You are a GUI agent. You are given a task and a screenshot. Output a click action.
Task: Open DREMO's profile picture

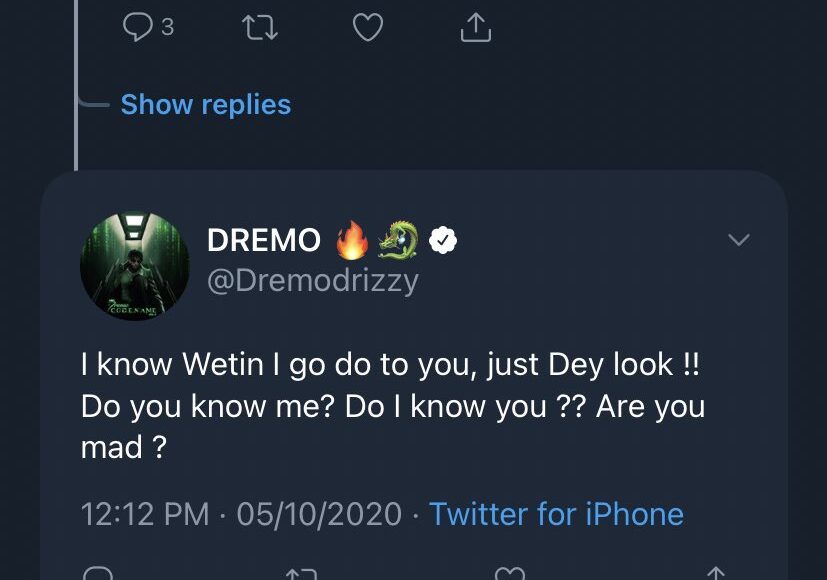134,266
